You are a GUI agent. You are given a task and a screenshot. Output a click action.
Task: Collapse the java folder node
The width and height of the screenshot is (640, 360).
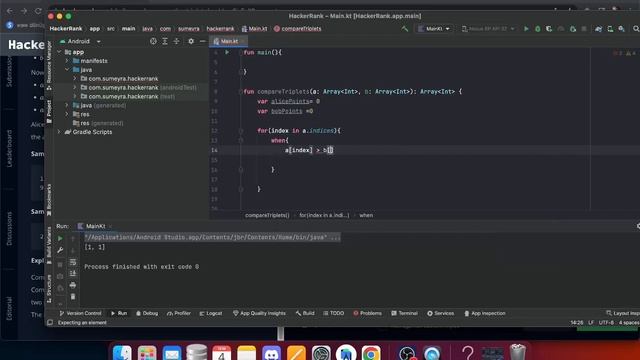[67, 70]
